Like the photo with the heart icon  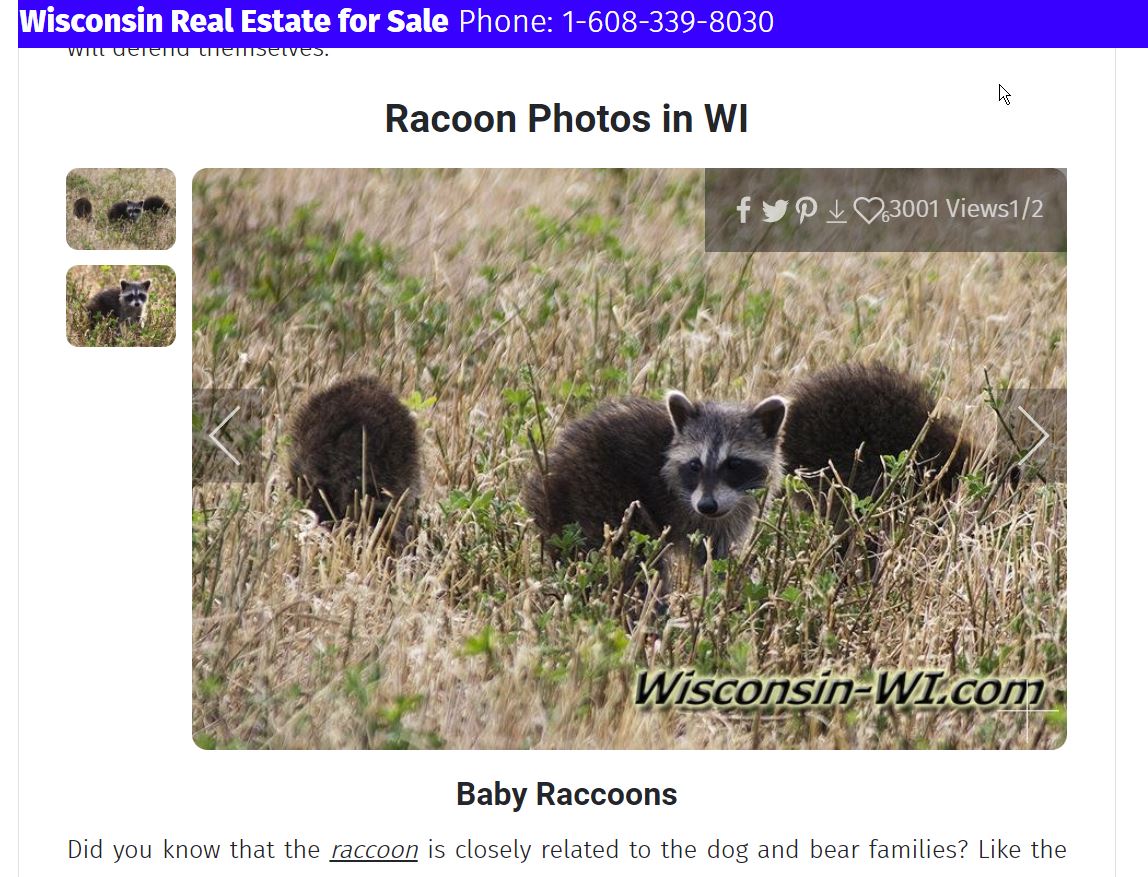pos(868,211)
